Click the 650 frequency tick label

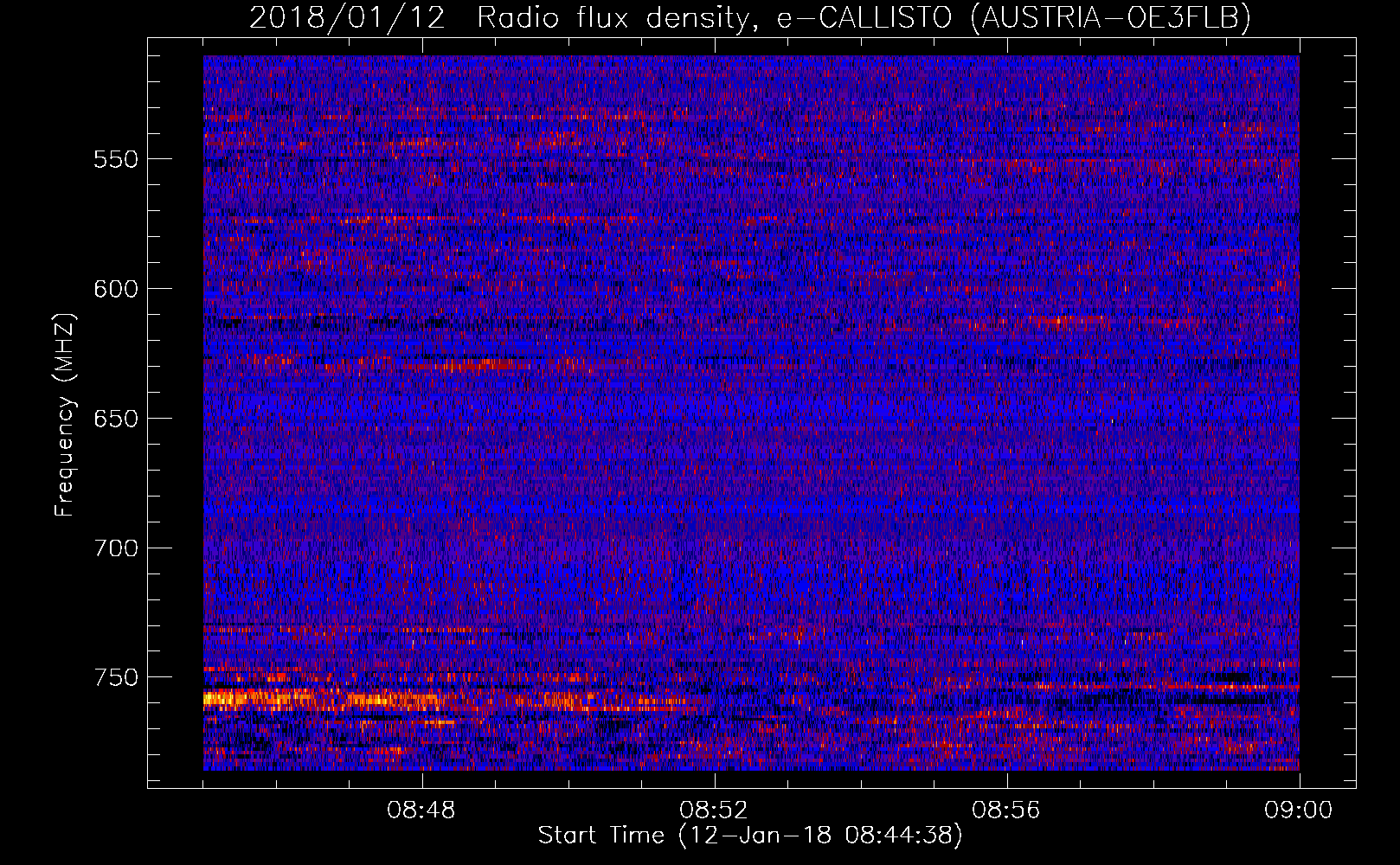[115, 419]
